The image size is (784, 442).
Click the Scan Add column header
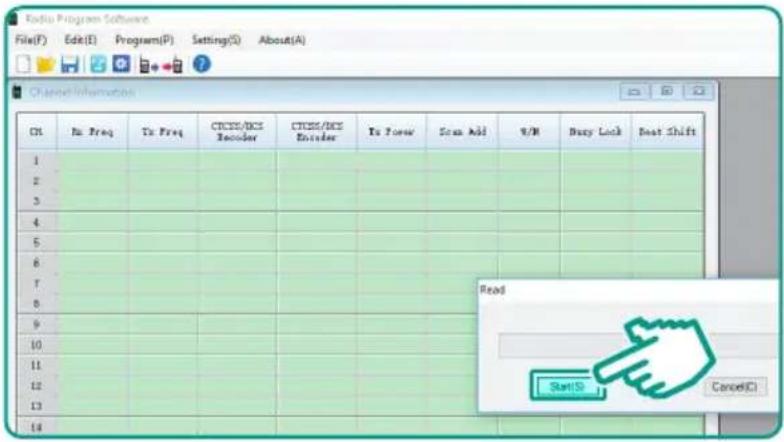point(462,132)
